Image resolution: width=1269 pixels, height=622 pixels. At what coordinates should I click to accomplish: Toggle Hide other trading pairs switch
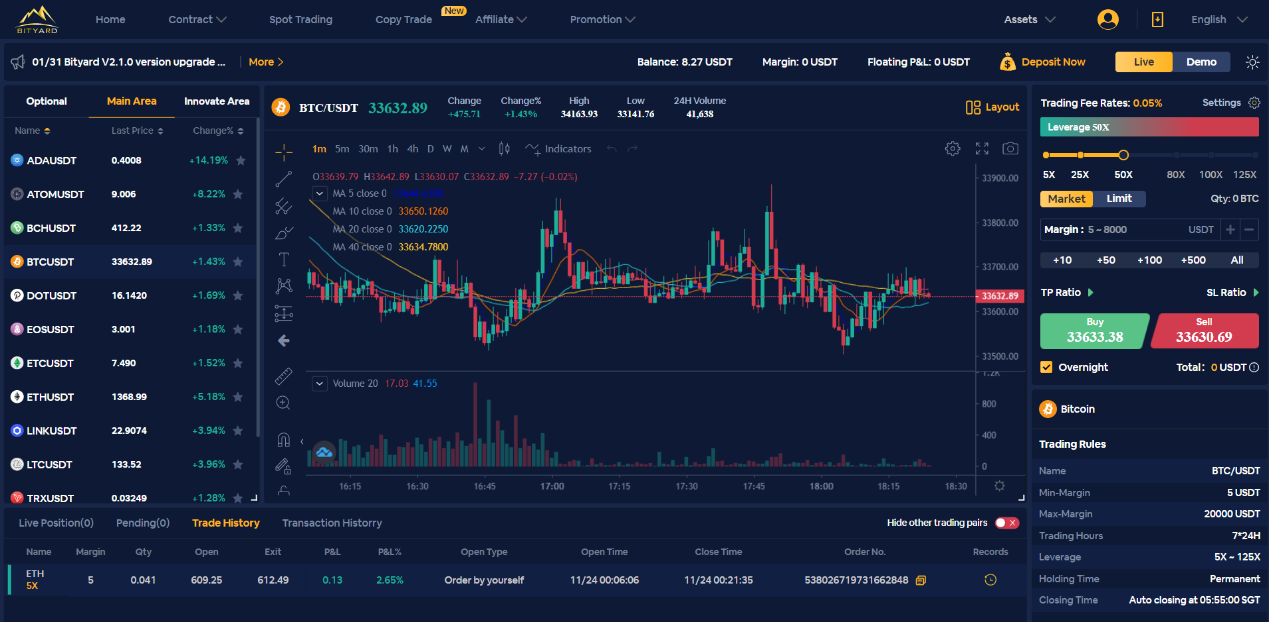point(1007,523)
